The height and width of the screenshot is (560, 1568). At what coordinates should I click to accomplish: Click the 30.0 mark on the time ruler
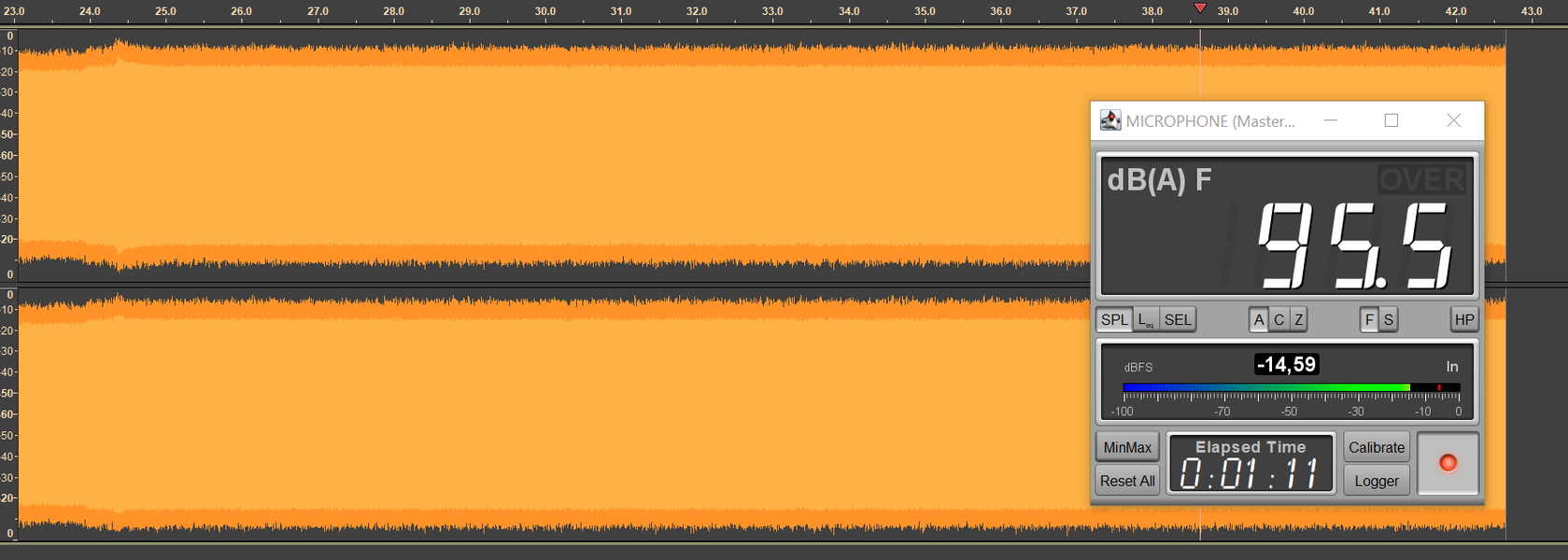(545, 11)
